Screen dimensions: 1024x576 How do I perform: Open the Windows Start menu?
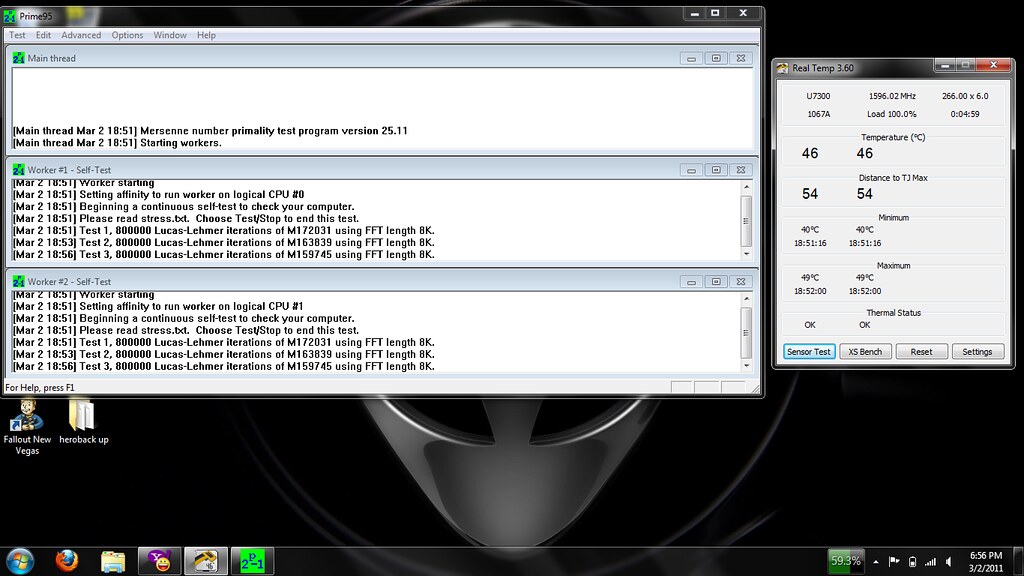click(x=20, y=561)
